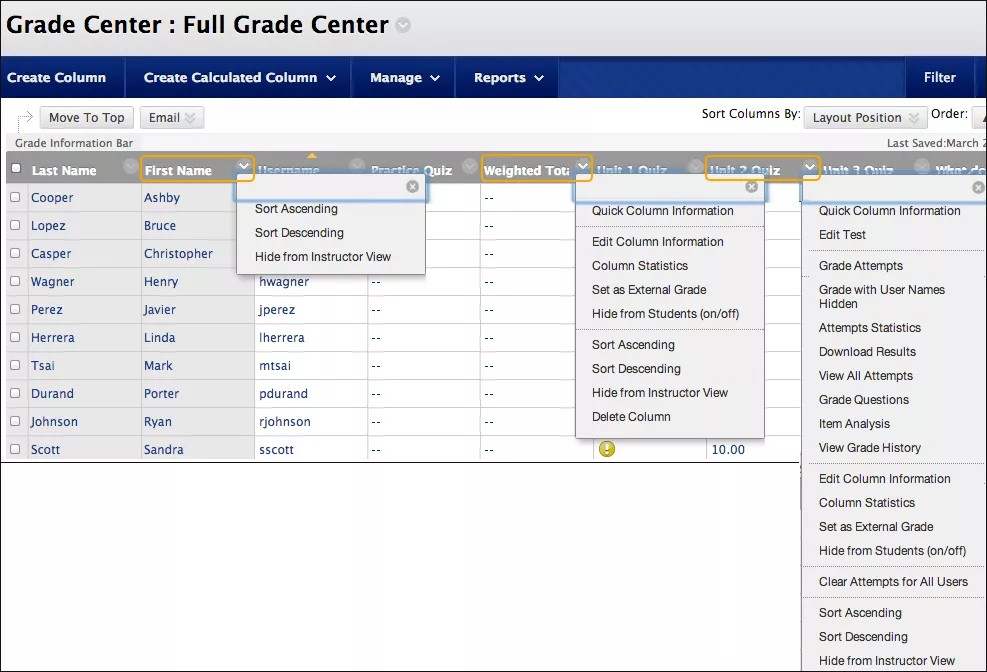Screen dimensions: 987x672
Task: Click the Last Name column chevron icon
Action: pyautogui.click(x=129, y=166)
